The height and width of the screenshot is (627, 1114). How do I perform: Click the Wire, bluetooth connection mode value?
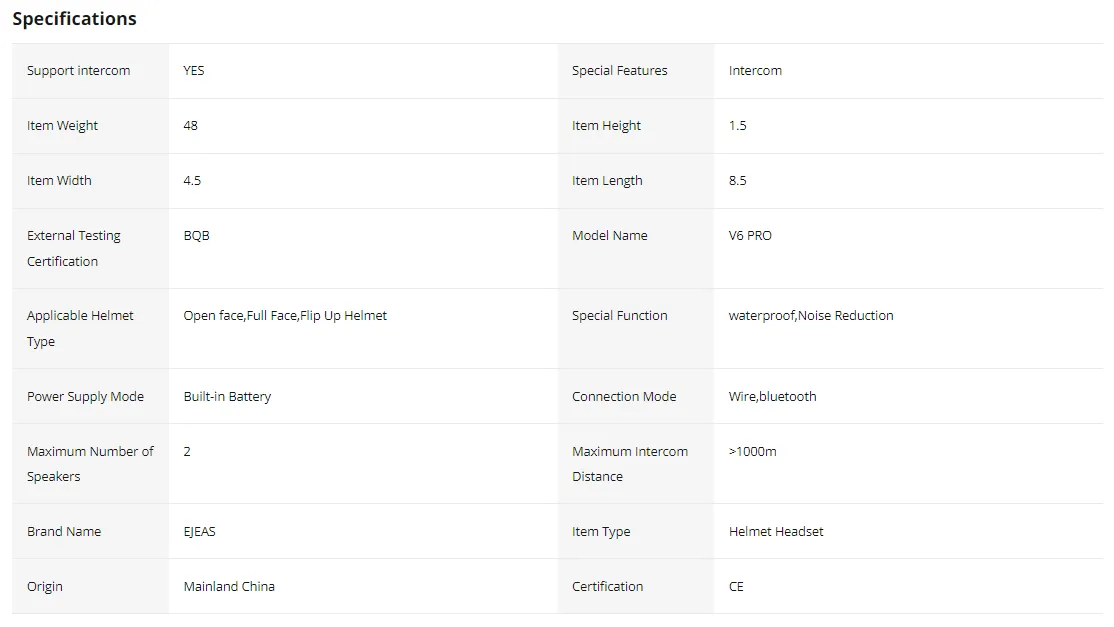coord(773,397)
